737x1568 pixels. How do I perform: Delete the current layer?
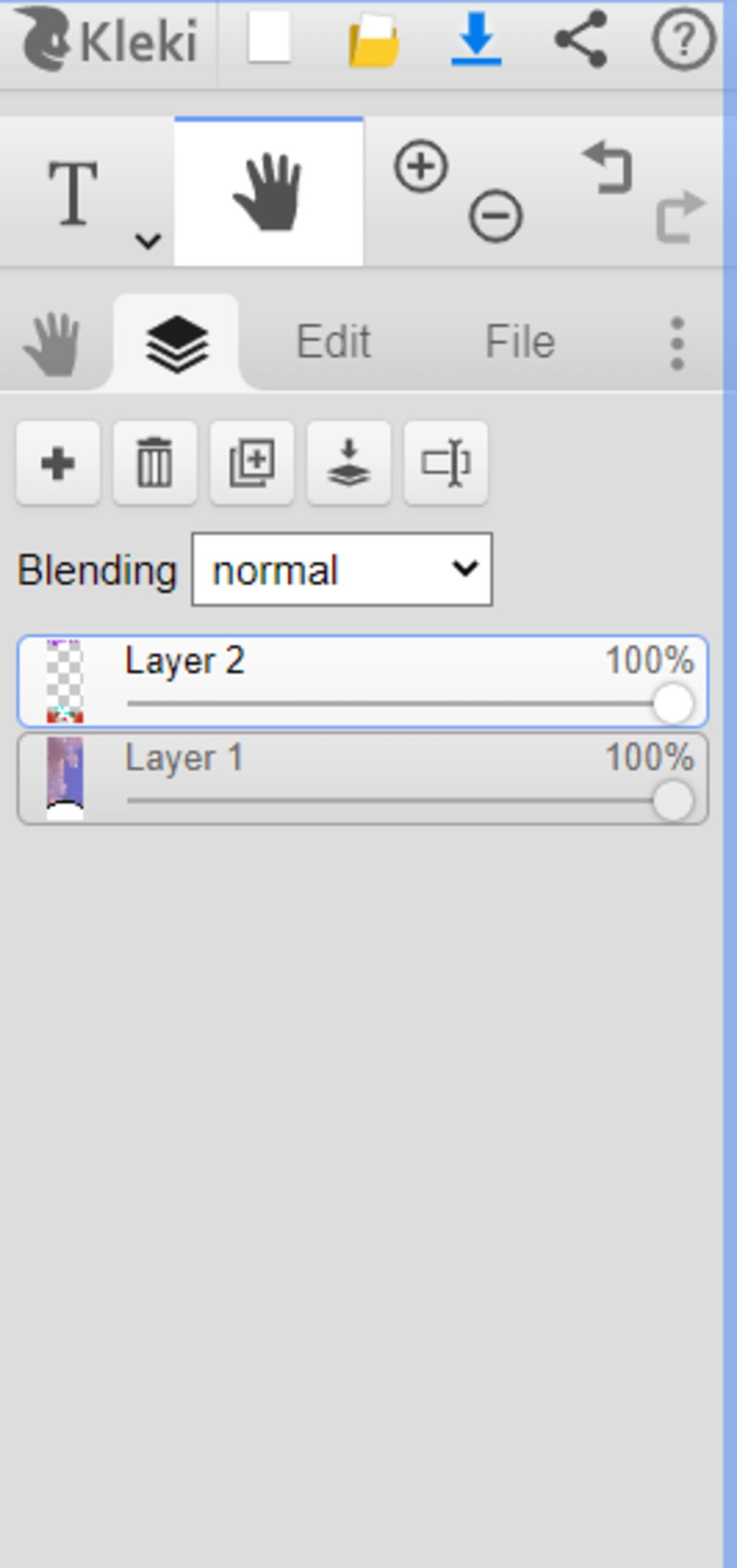click(155, 463)
